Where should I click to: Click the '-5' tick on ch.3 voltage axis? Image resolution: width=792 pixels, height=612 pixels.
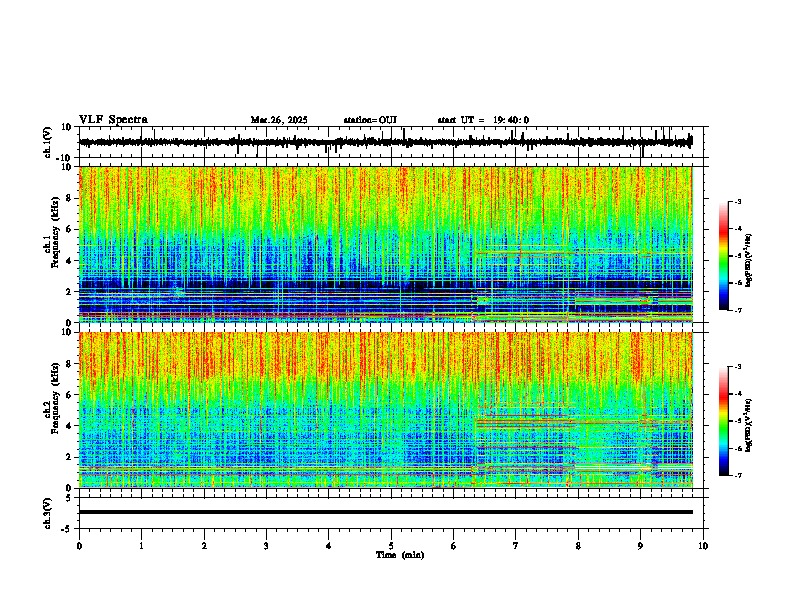click(68, 529)
